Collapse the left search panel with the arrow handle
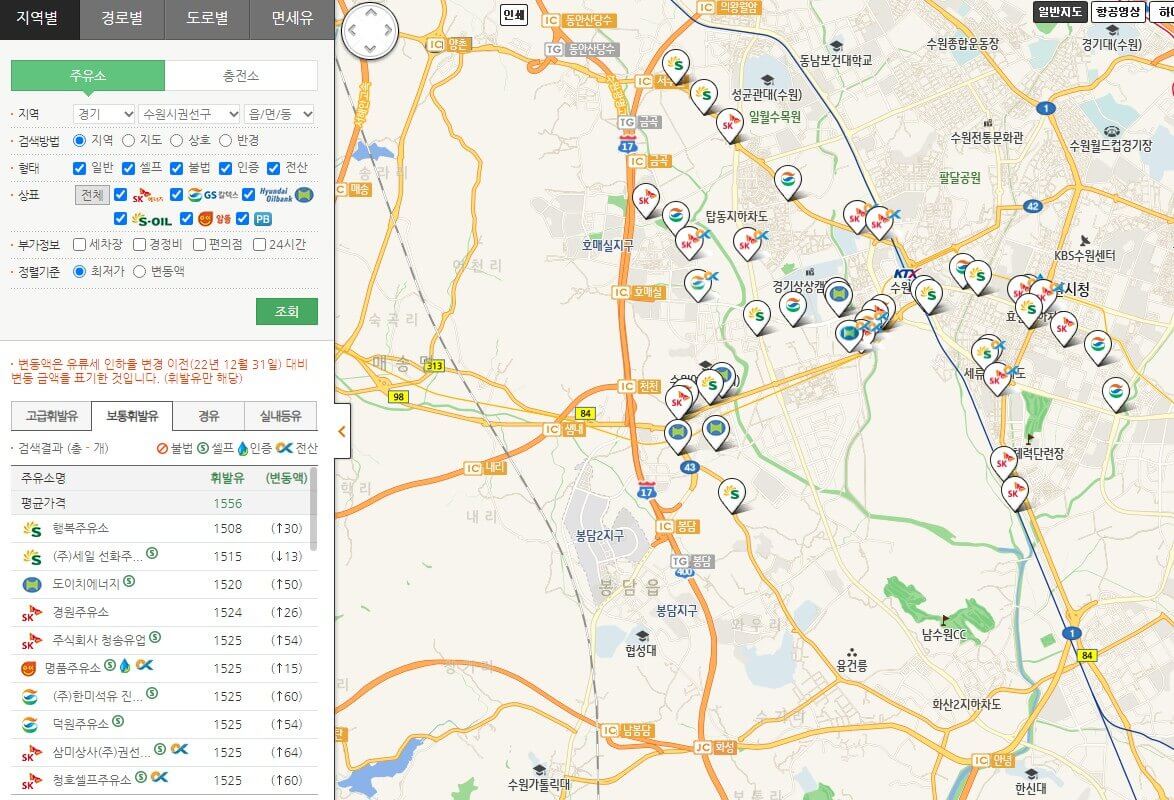This screenshot has height=800, width=1174. click(x=342, y=431)
